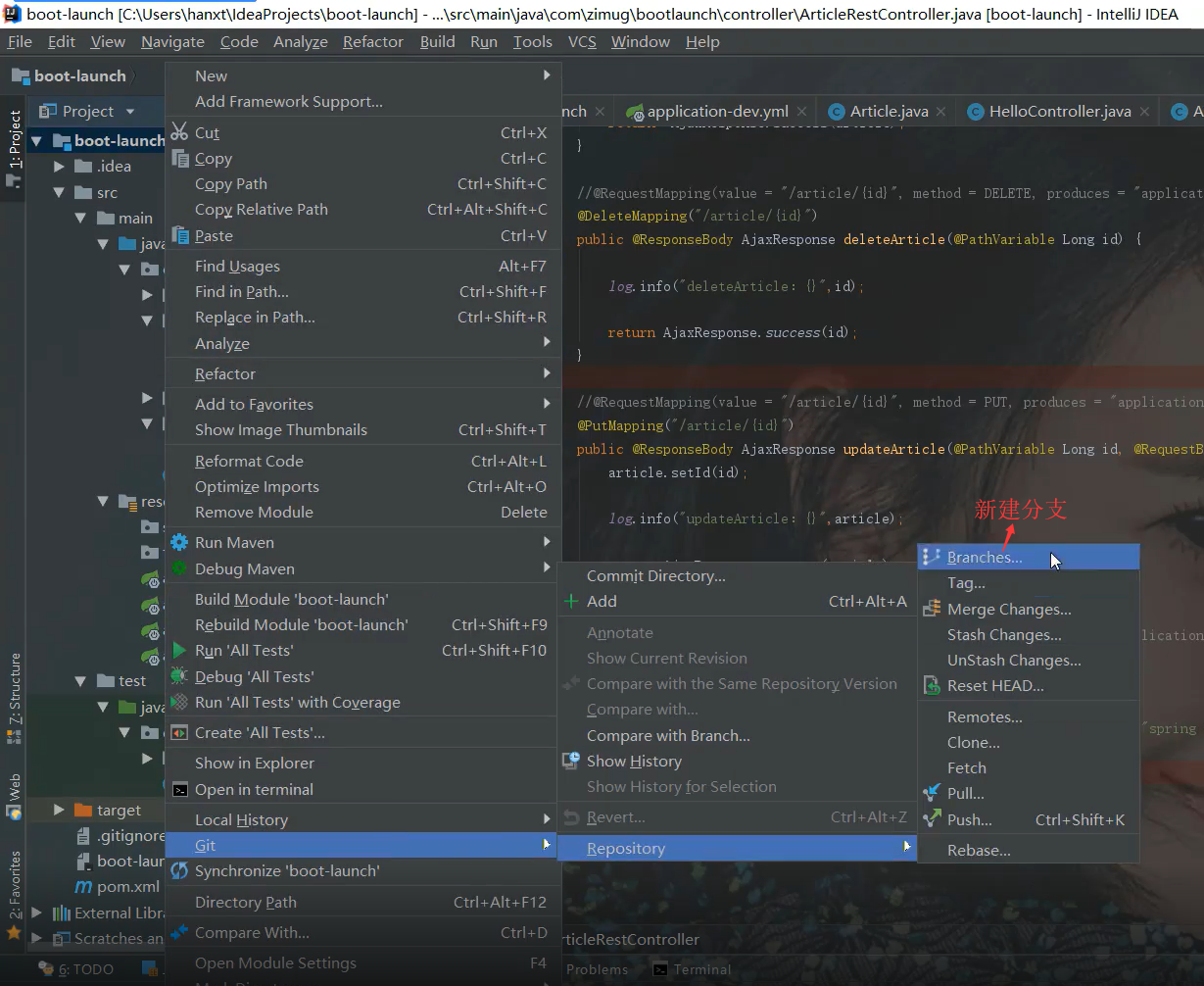The image size is (1204, 986).
Task: Select Branches... in Repository submenu
Action: pos(1028,557)
